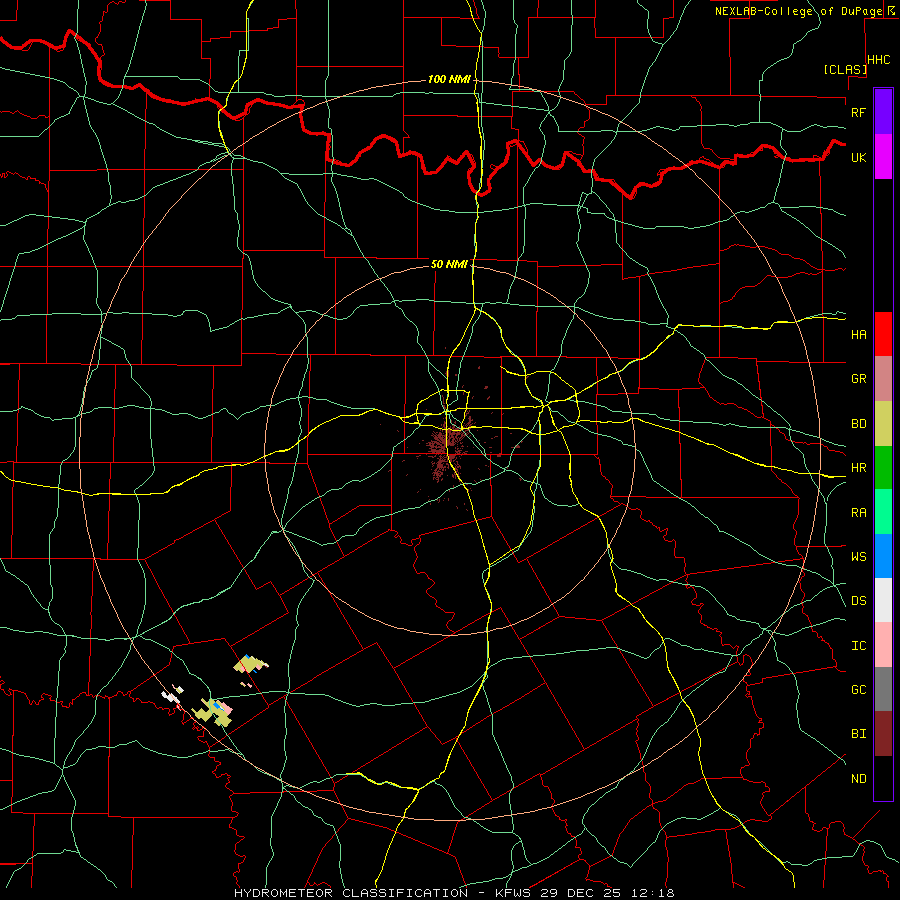Click the DS legend label
The width and height of the screenshot is (900, 900).
tap(858, 600)
